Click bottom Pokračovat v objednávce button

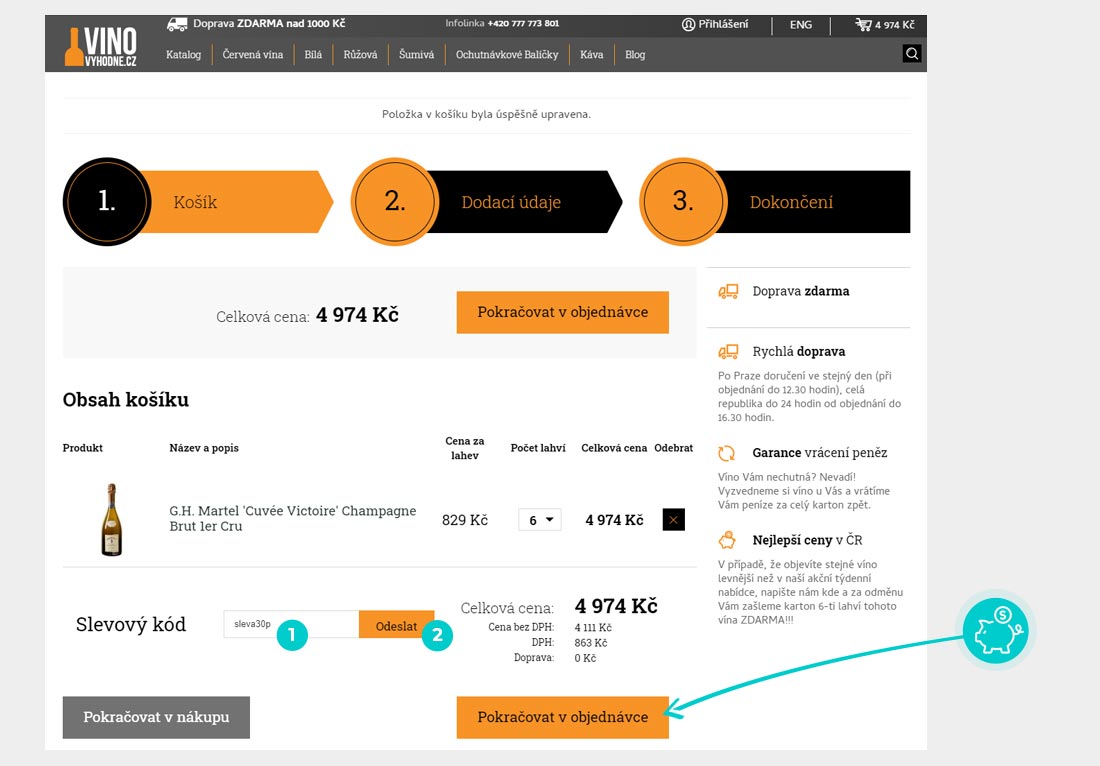[x=562, y=717]
